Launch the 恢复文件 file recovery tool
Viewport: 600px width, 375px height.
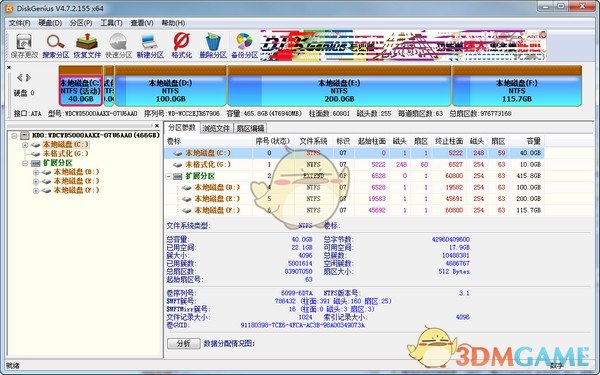[x=87, y=46]
